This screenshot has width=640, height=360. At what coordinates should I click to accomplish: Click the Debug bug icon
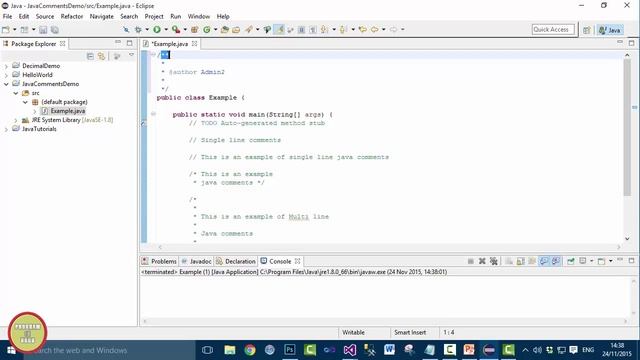[138, 30]
